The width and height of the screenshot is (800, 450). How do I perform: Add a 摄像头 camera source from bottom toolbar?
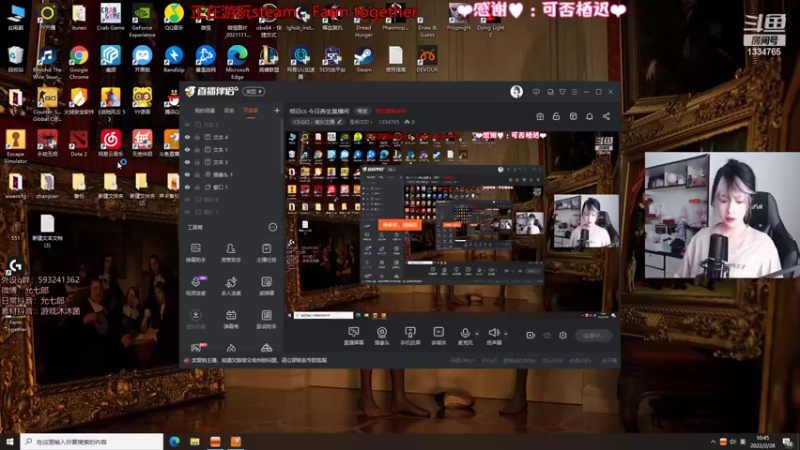(x=382, y=336)
